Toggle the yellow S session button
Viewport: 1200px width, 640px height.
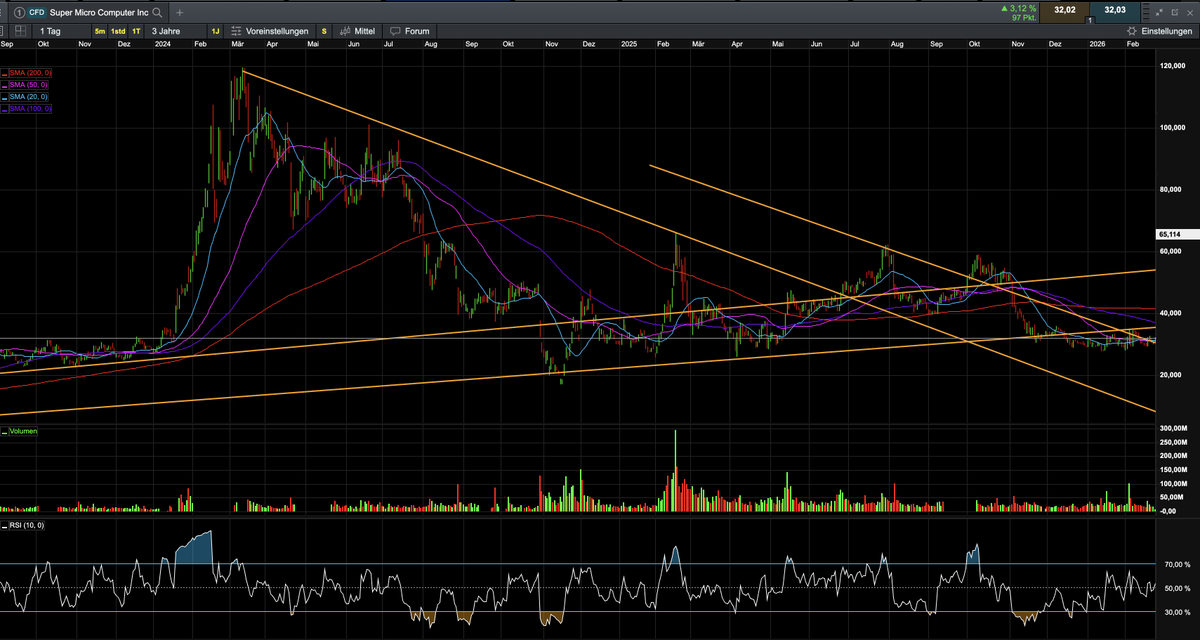coord(322,31)
